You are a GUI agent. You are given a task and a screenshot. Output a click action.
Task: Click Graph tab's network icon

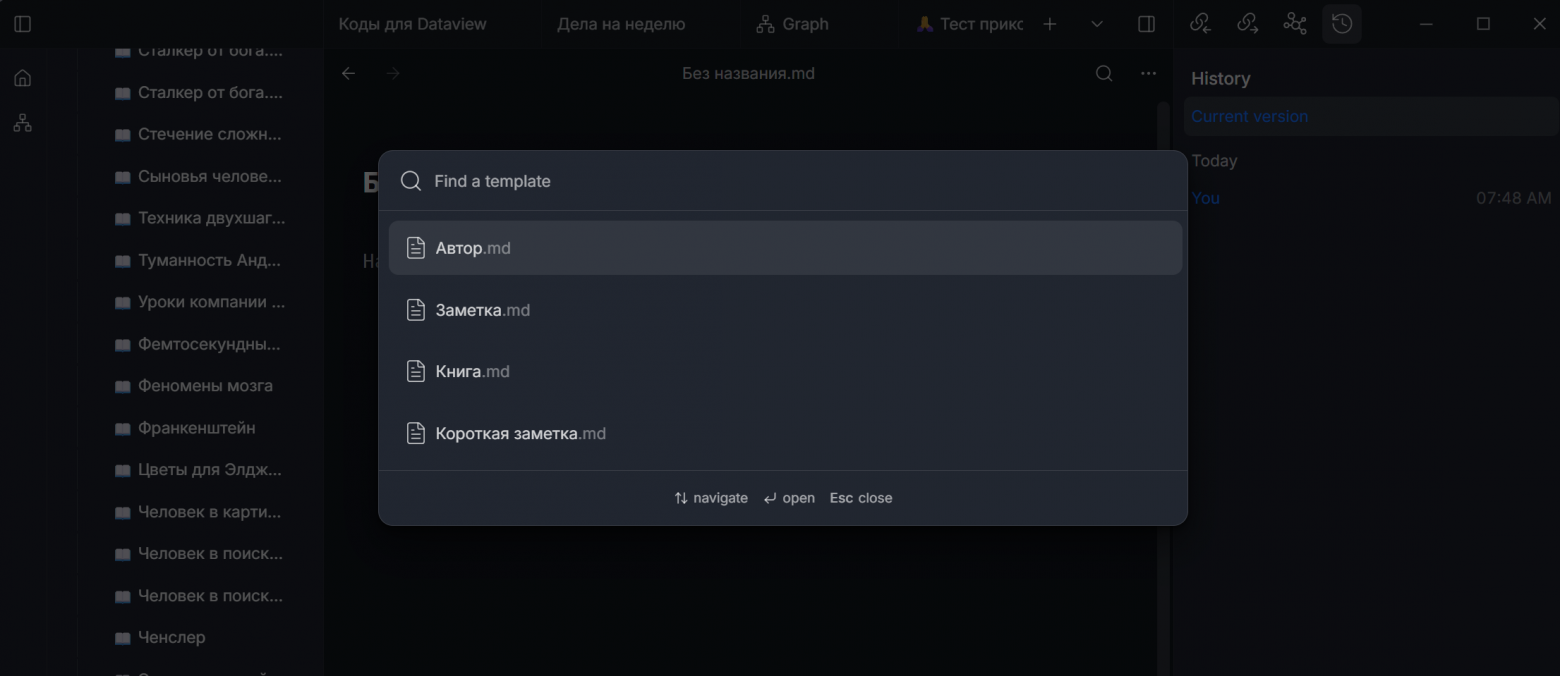pyautogui.click(x=765, y=24)
